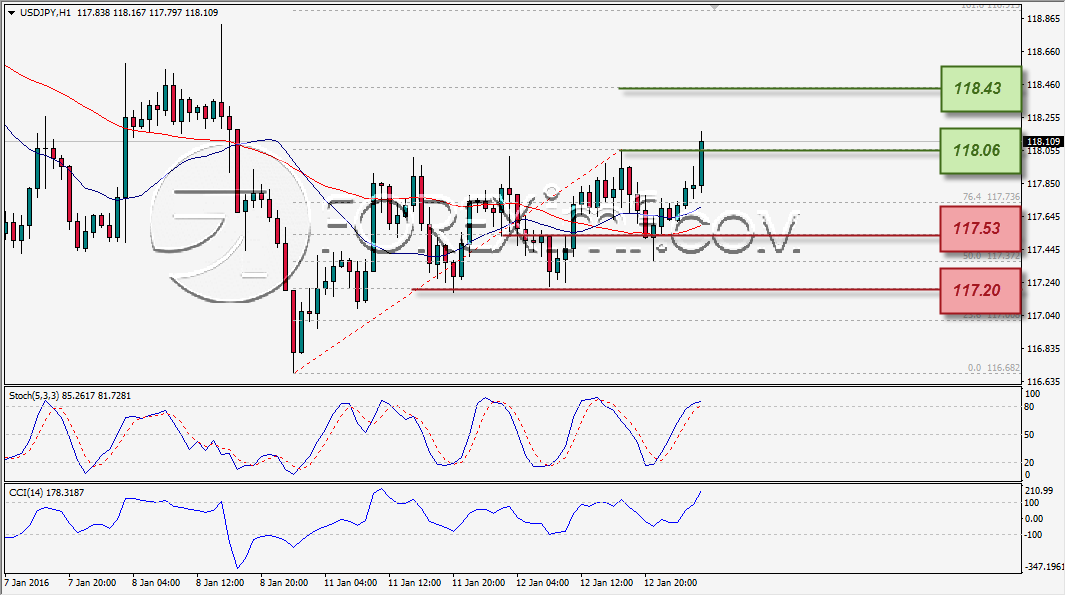Click the Stochastic scale value 50
The height and width of the screenshot is (596, 1066).
(1029, 435)
